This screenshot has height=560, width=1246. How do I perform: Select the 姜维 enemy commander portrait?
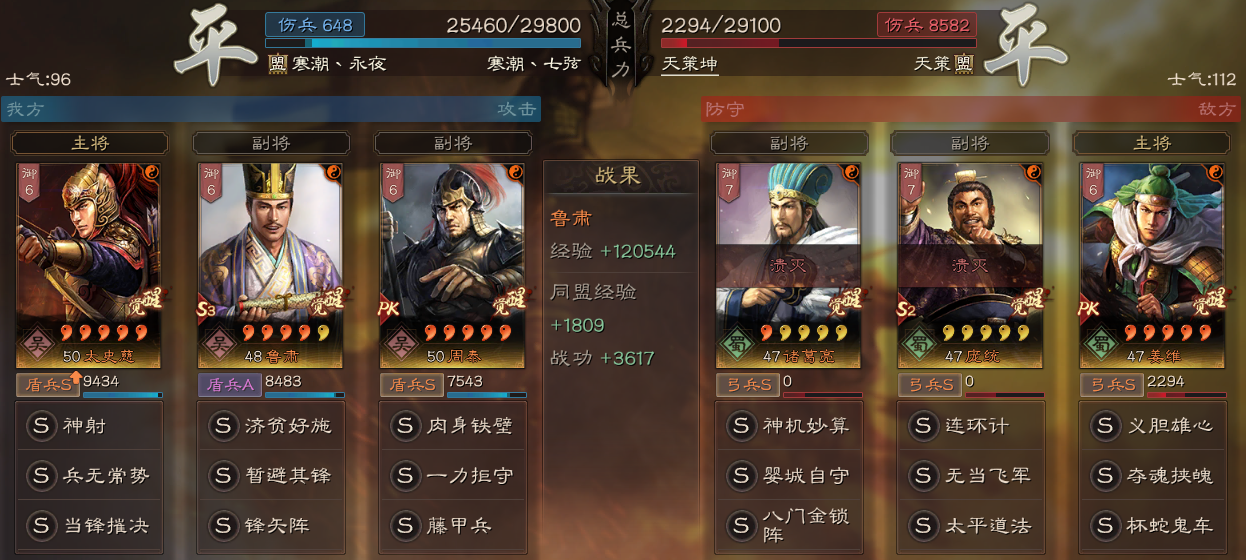(1152, 266)
